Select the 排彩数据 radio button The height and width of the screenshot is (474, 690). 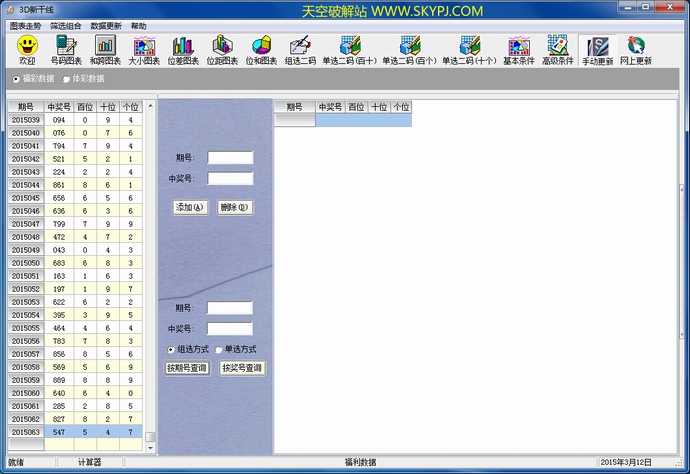(x=67, y=78)
